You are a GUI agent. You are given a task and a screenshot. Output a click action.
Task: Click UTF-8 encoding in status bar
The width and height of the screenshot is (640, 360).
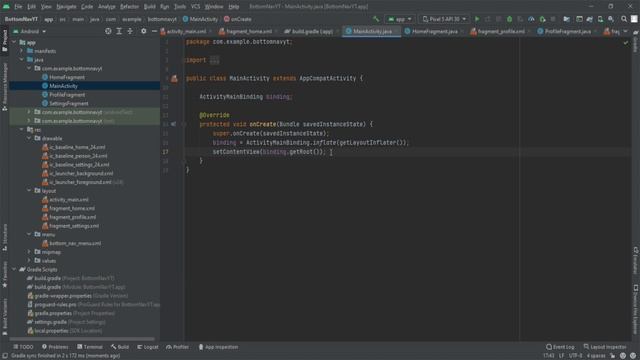[x=576, y=356]
